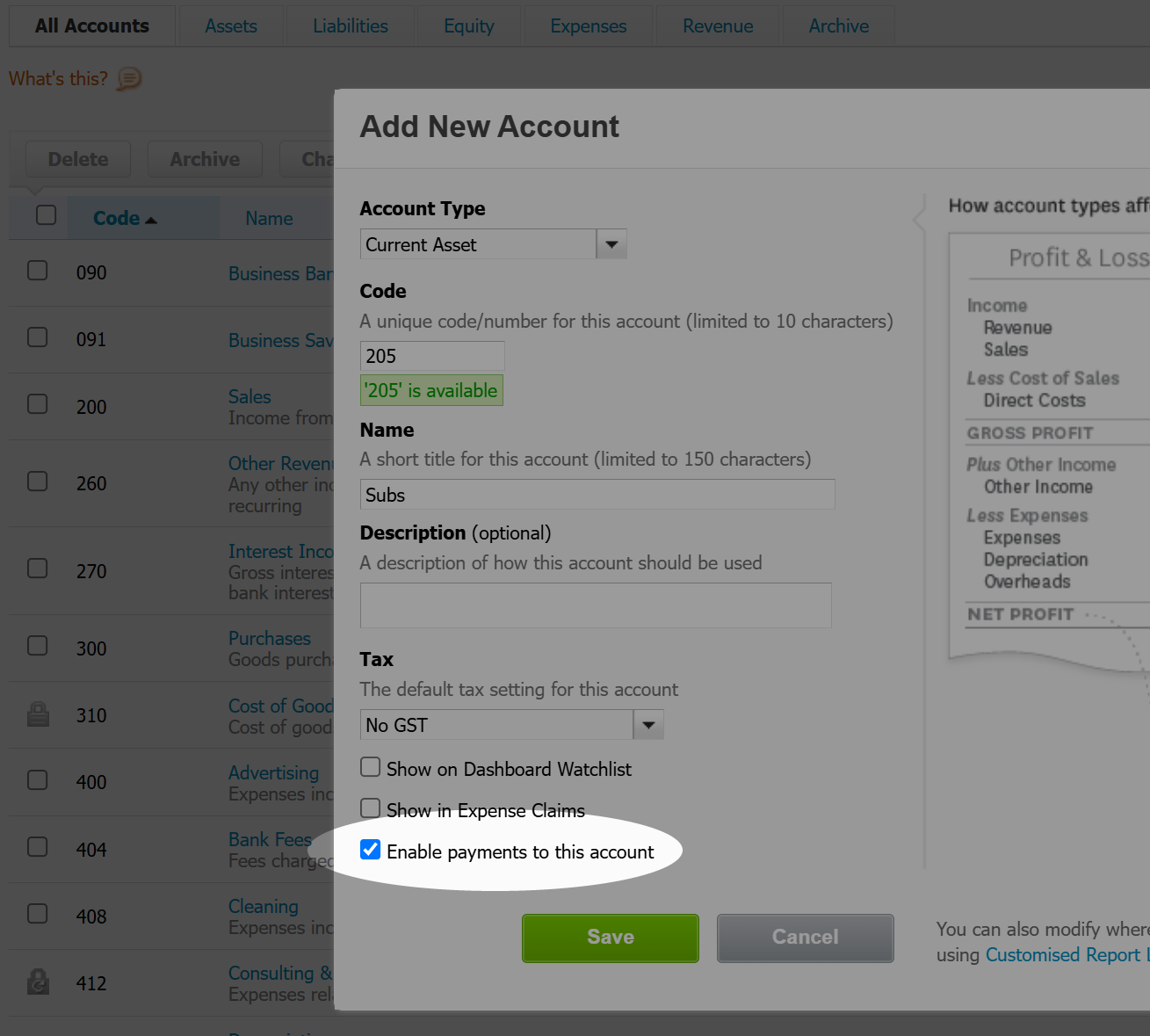Open the What's this? link
The width and height of the screenshot is (1150, 1036).
click(58, 79)
